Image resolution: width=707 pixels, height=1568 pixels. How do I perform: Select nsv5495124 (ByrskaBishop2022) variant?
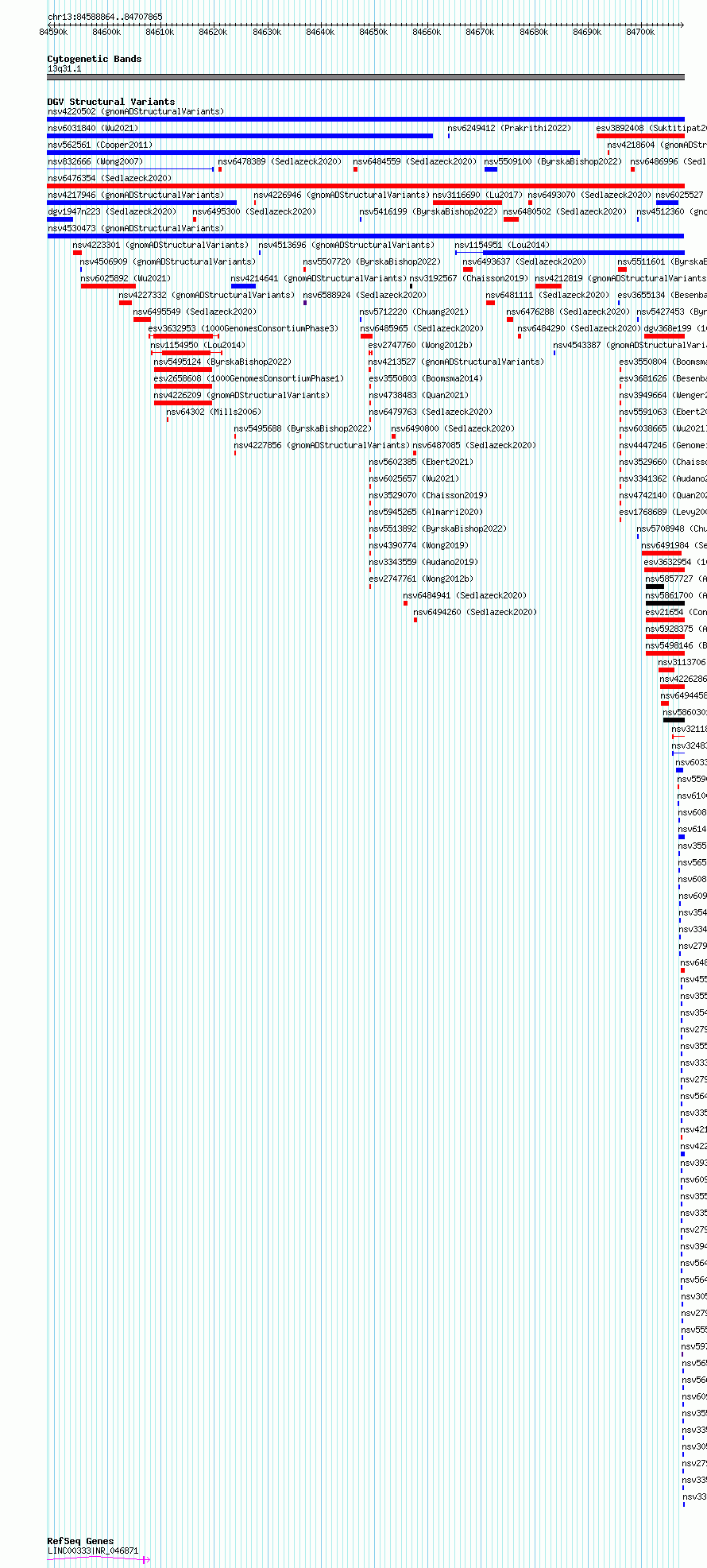pyautogui.click(x=222, y=362)
